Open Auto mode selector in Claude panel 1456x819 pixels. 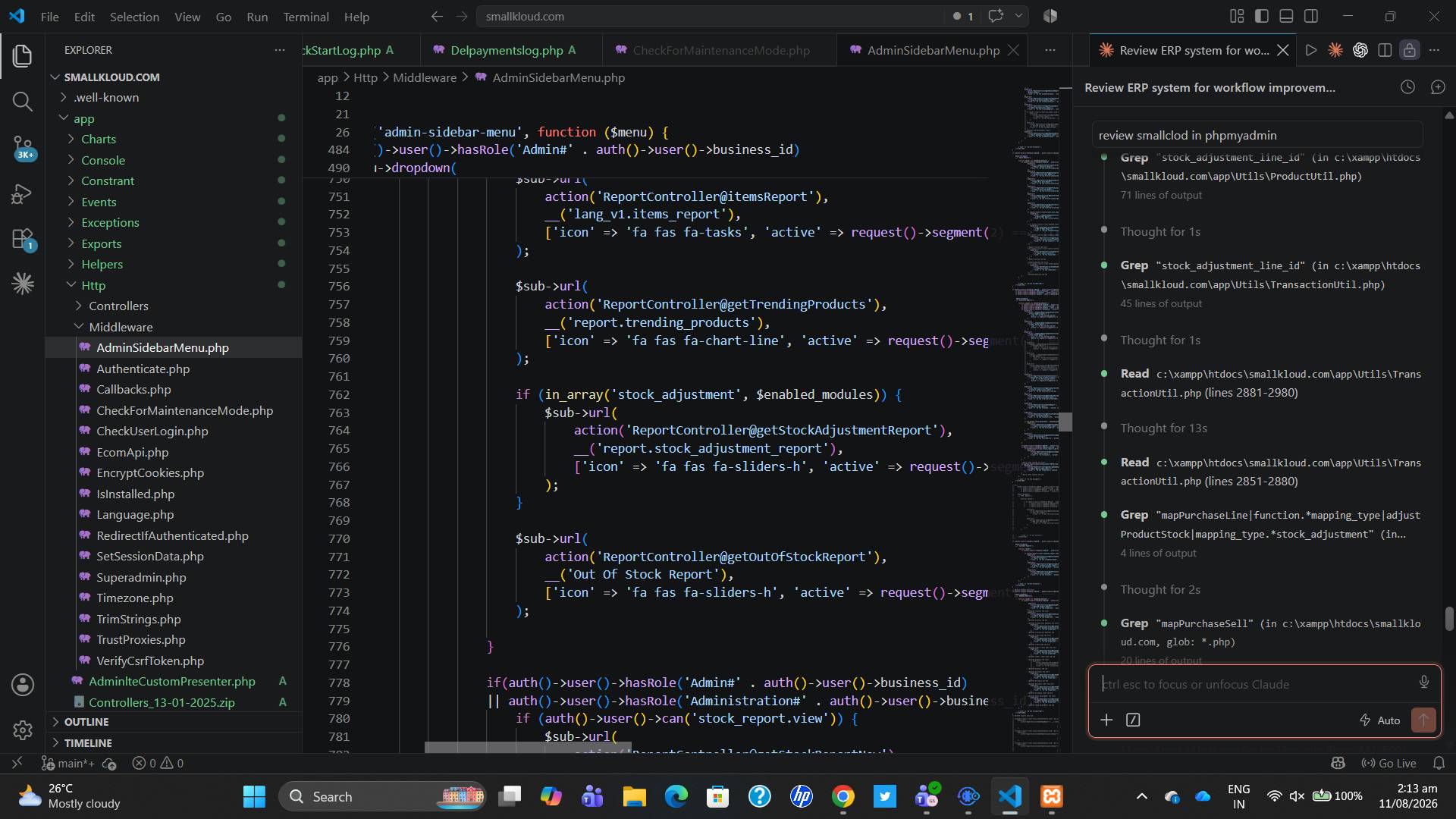coord(1379,720)
